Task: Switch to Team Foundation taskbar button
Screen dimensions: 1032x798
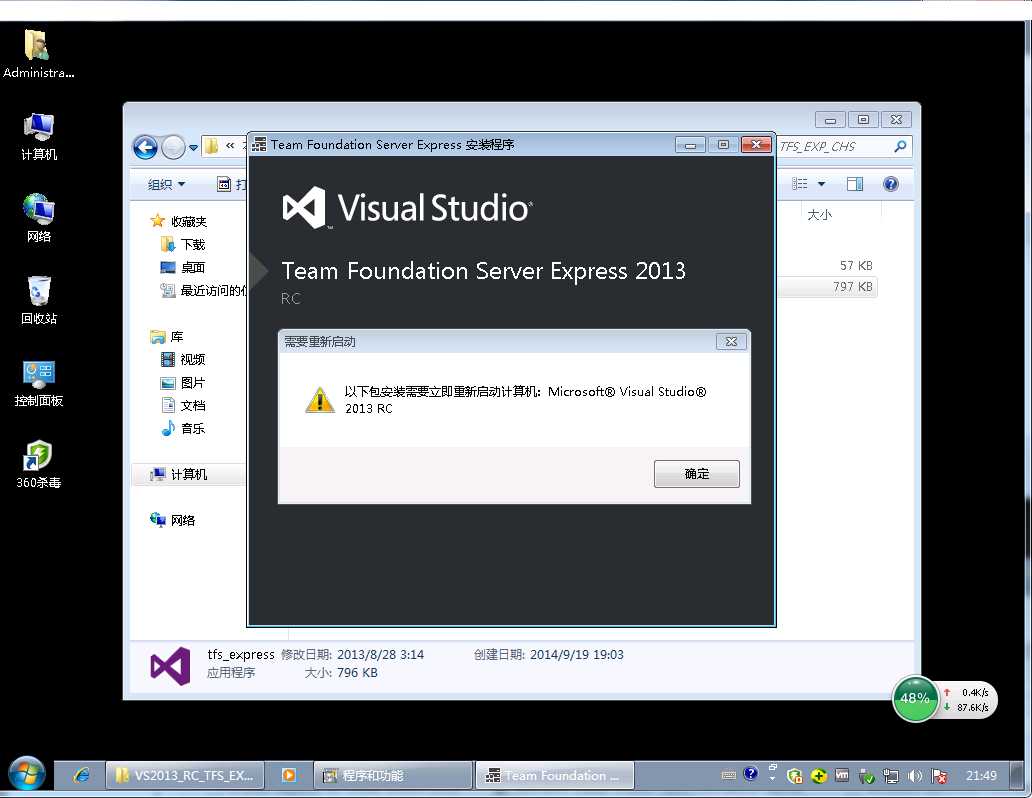Action: click(x=555, y=776)
